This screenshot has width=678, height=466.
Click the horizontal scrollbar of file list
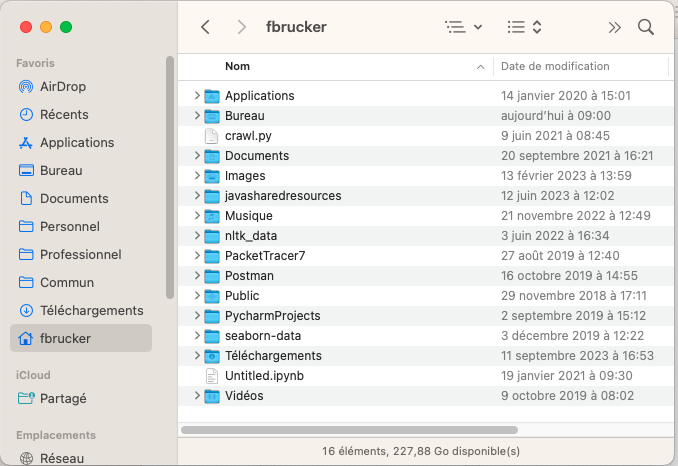pyautogui.click(x=349, y=430)
